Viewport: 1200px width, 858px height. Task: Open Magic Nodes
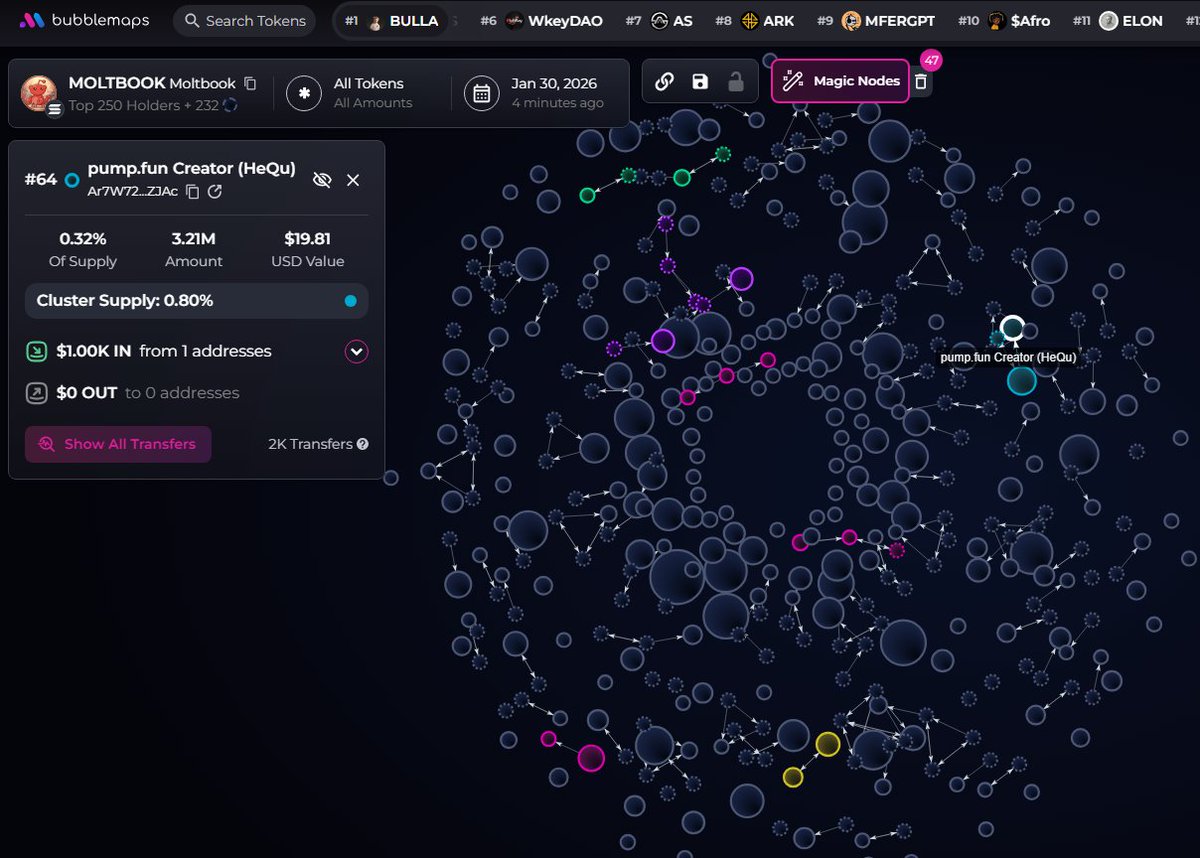click(840, 81)
